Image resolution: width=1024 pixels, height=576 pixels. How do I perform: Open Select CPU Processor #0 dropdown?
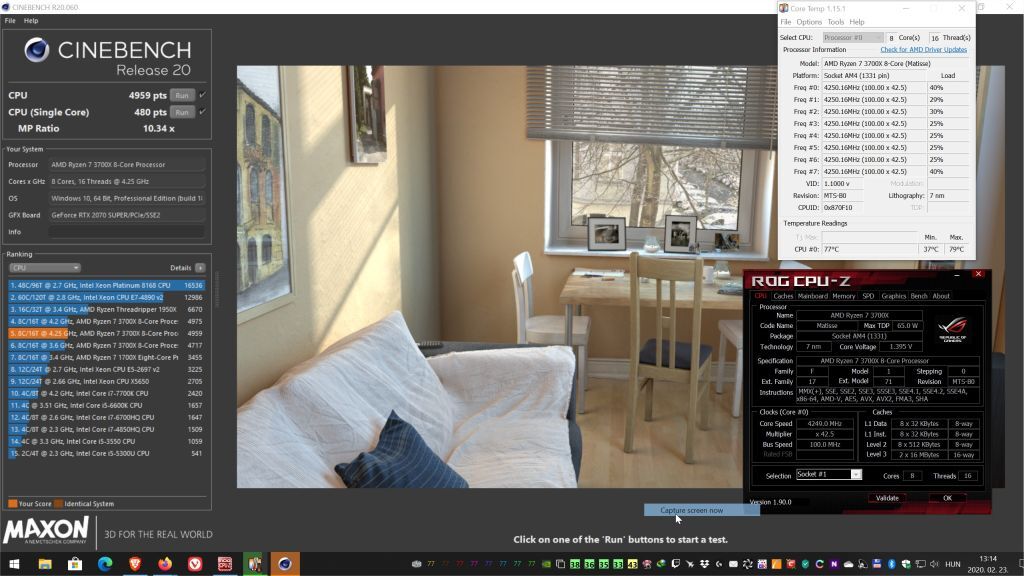pyautogui.click(x=853, y=38)
